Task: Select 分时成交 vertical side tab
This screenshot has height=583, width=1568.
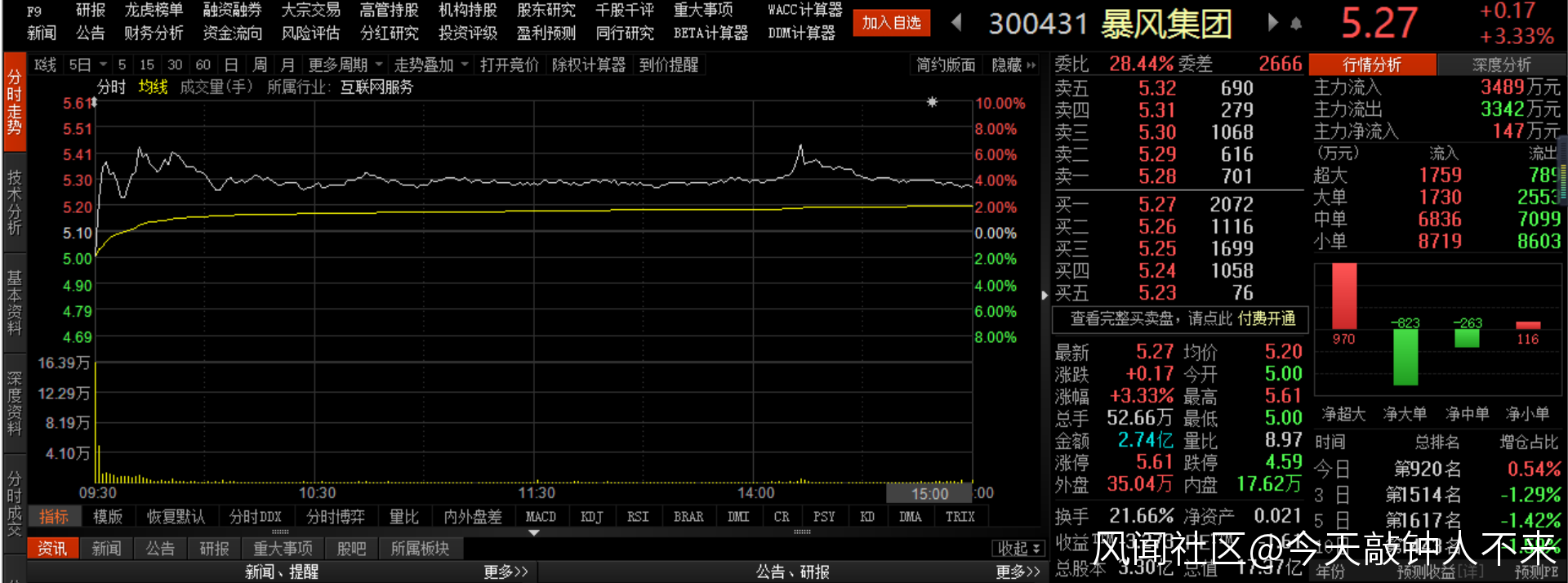Action: [14, 503]
